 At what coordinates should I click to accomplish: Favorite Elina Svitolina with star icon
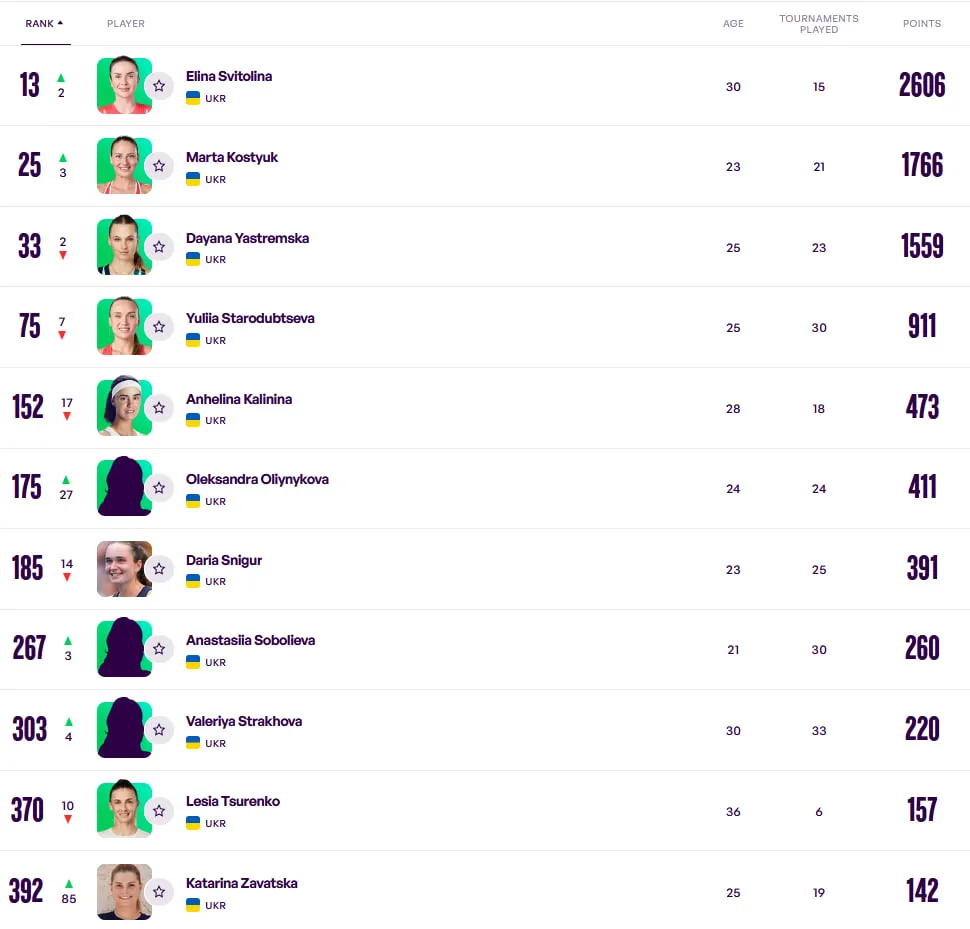[x=159, y=86]
